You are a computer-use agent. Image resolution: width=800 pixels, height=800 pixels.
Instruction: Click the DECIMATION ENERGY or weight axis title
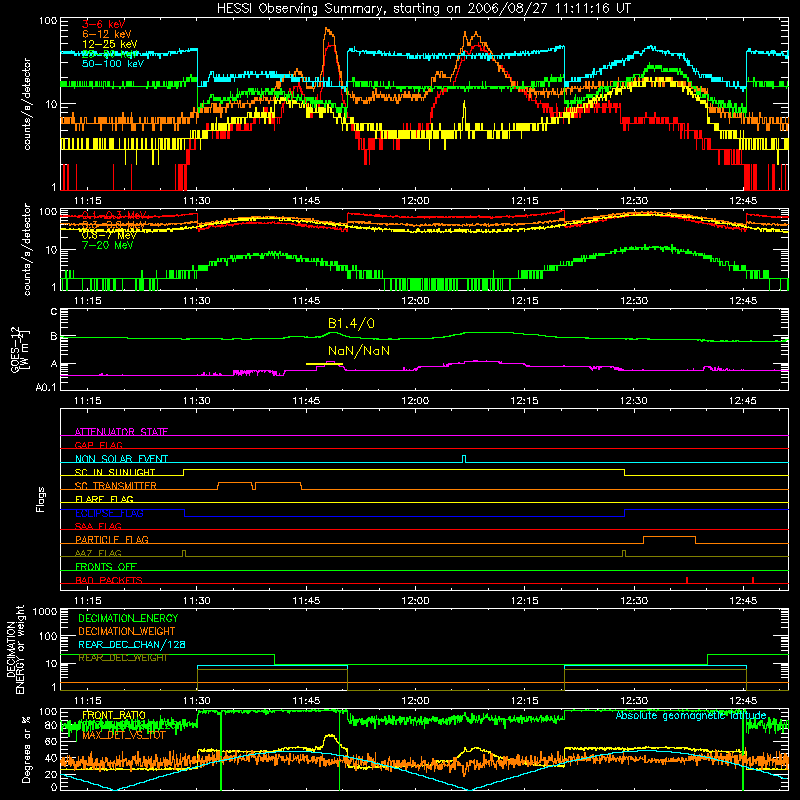(15, 649)
